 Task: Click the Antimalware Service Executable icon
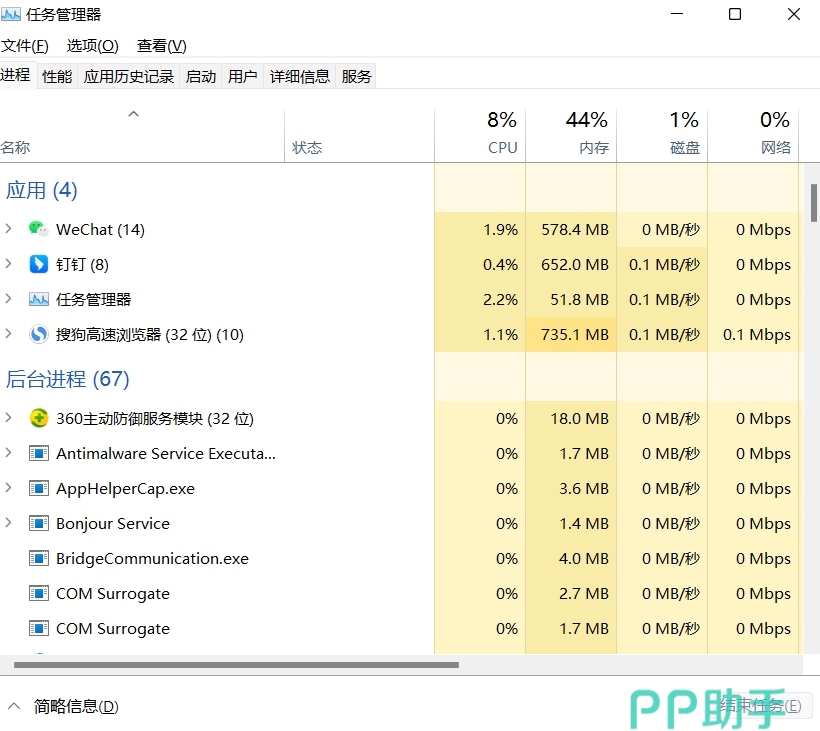(x=38, y=453)
